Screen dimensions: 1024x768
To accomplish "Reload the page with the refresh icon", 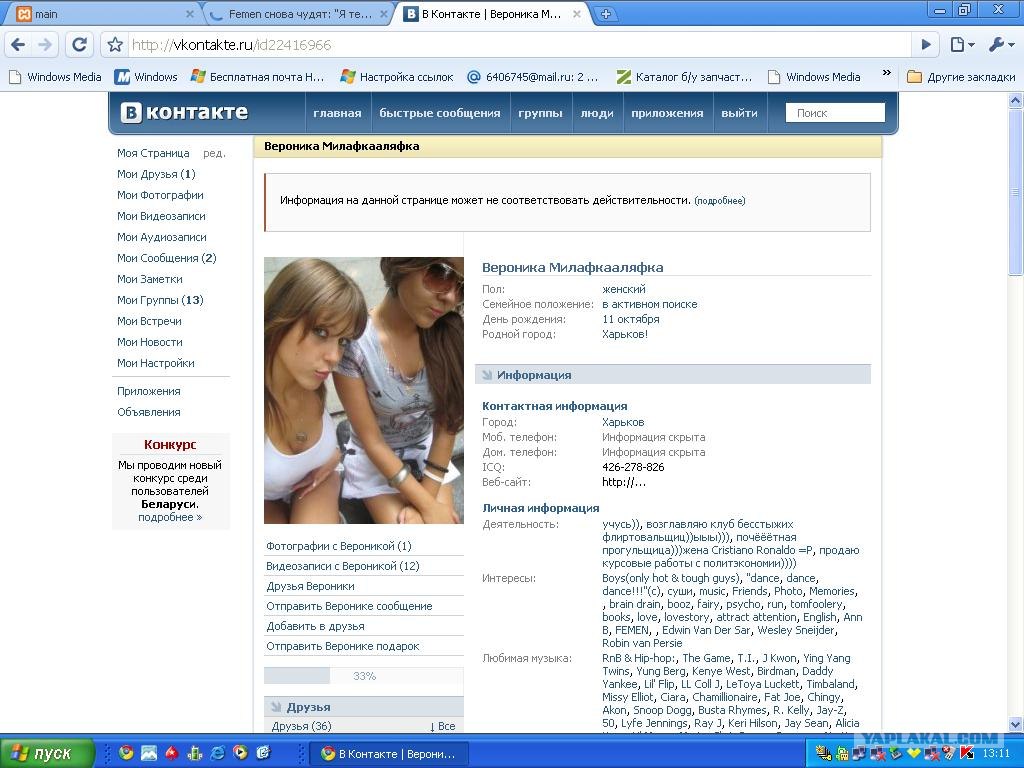I will click(x=80, y=44).
